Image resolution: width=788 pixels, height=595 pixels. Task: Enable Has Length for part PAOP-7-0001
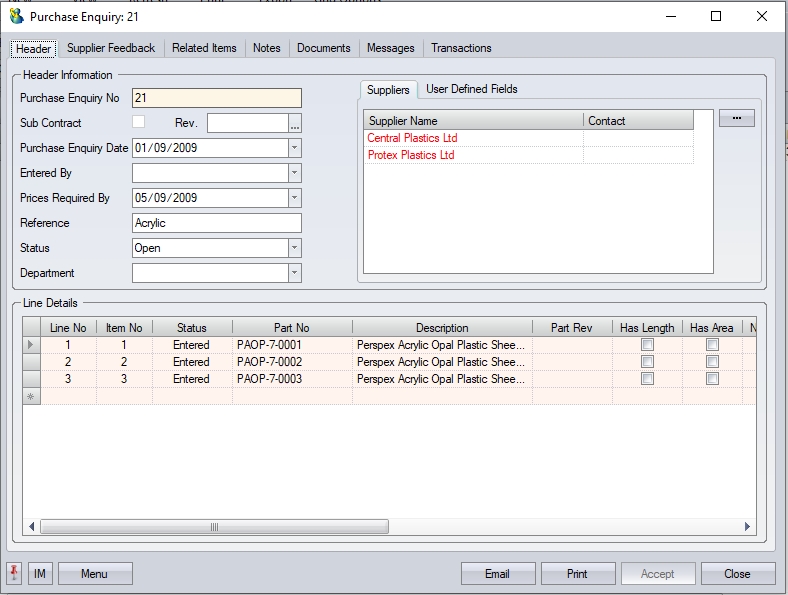pos(647,345)
